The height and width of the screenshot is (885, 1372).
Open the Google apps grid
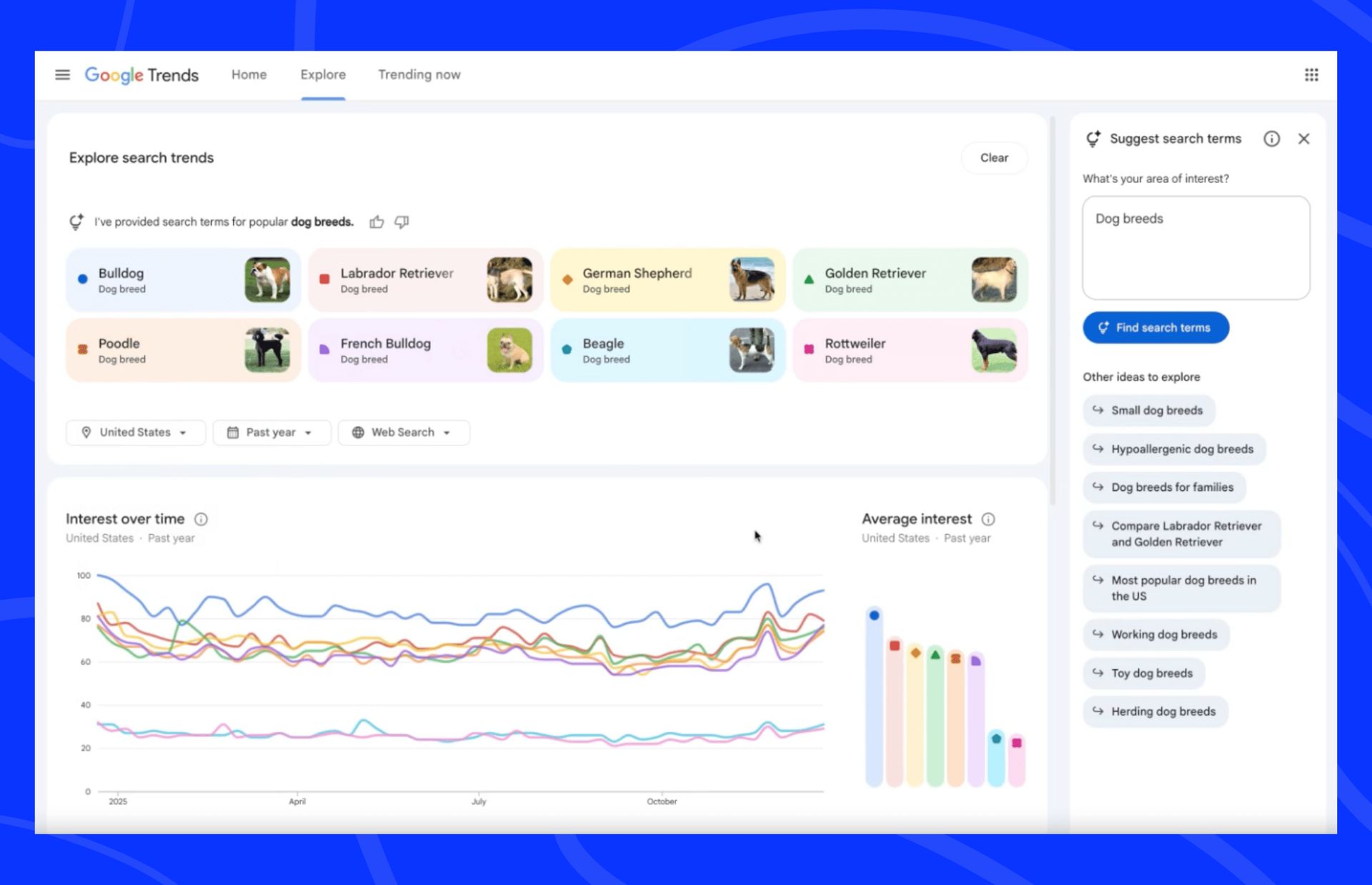1311,74
